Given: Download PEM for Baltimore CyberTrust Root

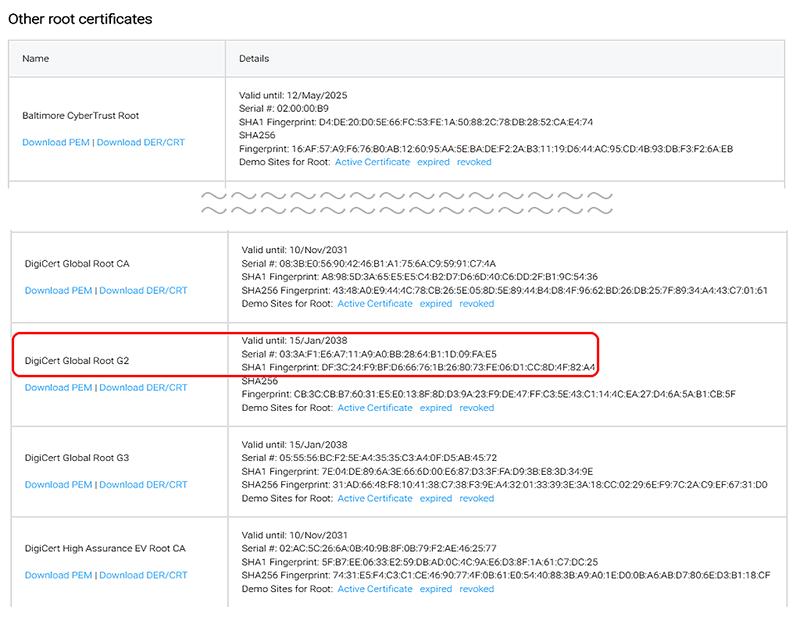Looking at the screenshot, I should click(x=56, y=142).
